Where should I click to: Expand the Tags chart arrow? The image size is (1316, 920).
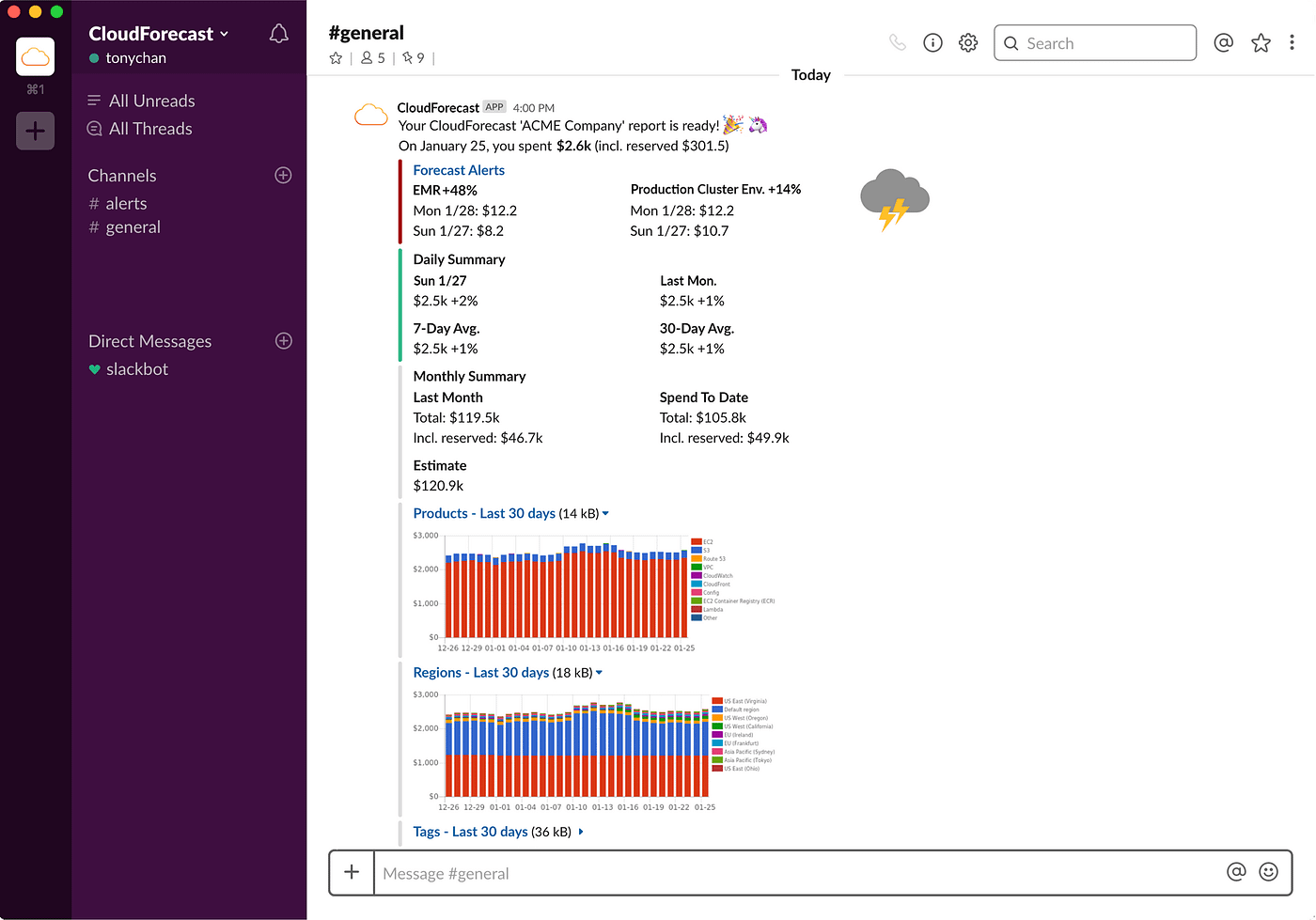(581, 832)
